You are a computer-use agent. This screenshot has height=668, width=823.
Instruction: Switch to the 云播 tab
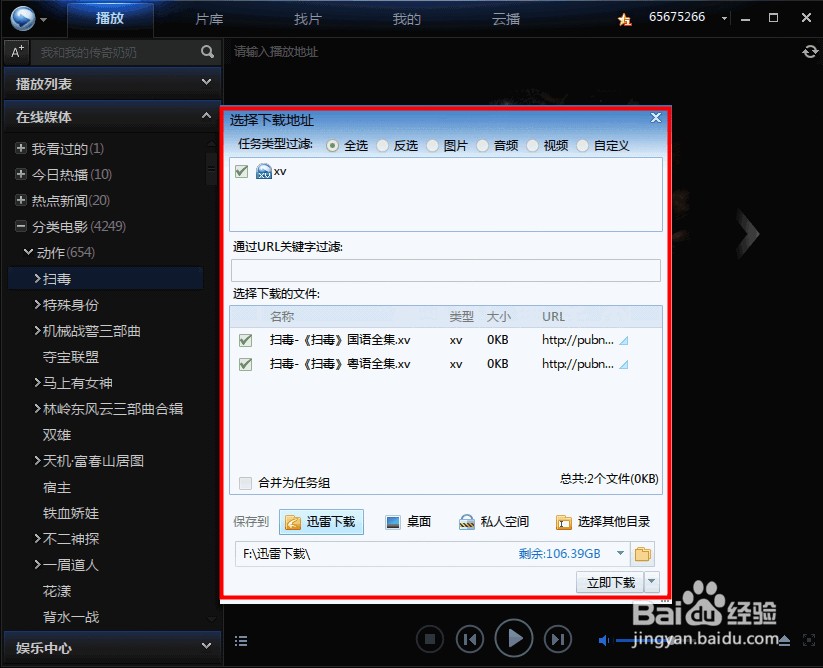pyautogui.click(x=506, y=19)
